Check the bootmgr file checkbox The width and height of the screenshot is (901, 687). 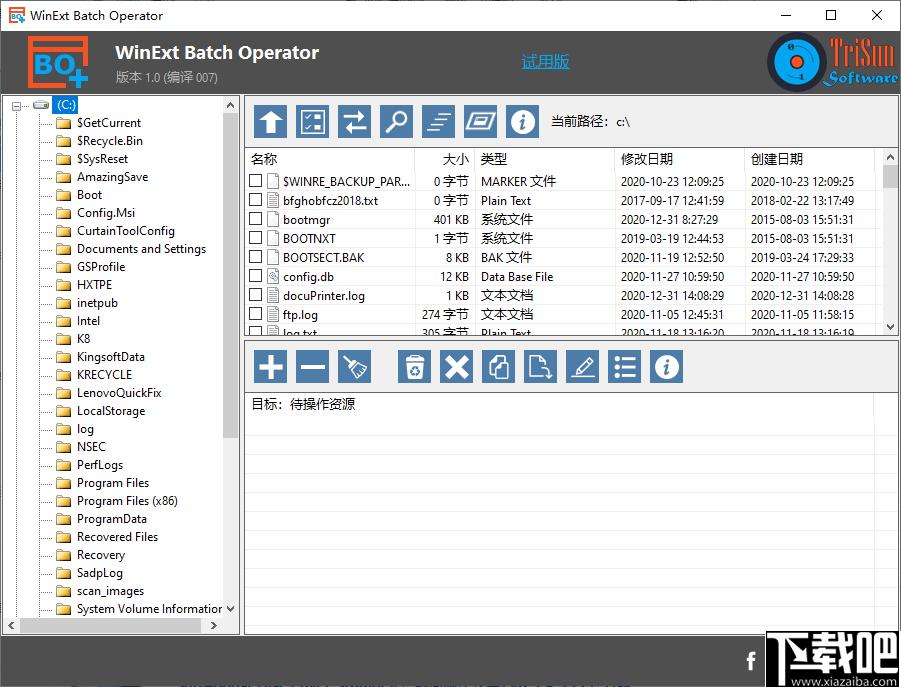pos(256,219)
